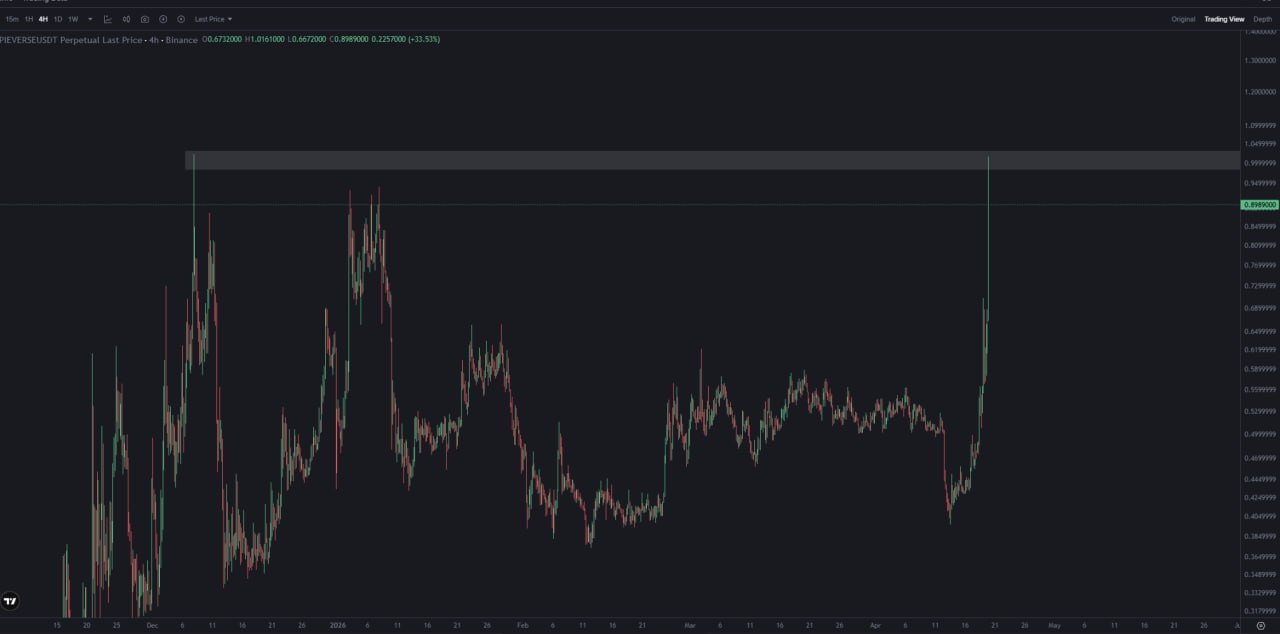Screen dimensions: 1280x634
Task: Open the Last Price dropdown
Action: (x=213, y=19)
